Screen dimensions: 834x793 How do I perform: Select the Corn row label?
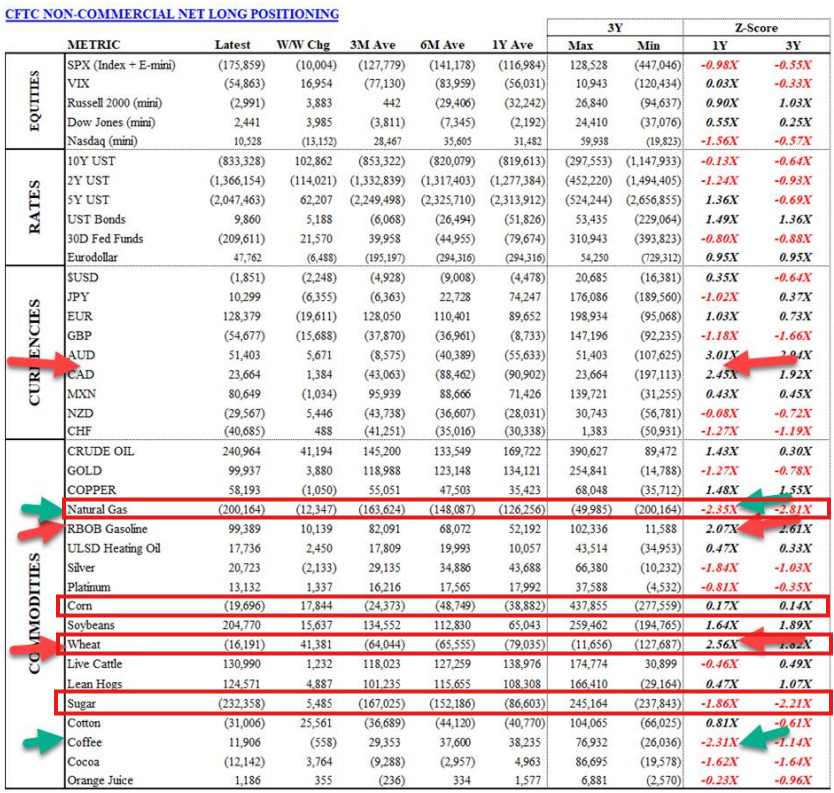(79, 606)
